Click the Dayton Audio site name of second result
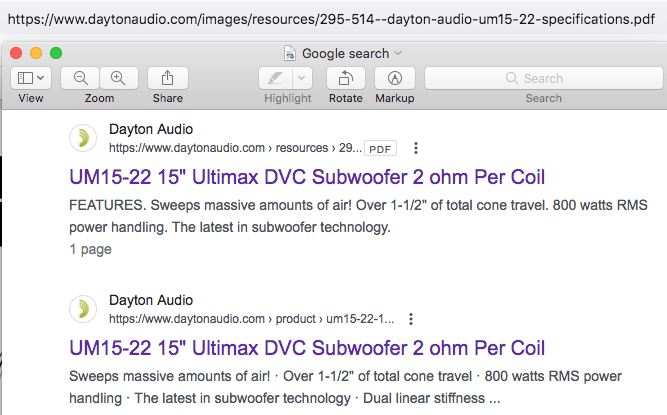This screenshot has width=667, height=415. (x=151, y=300)
